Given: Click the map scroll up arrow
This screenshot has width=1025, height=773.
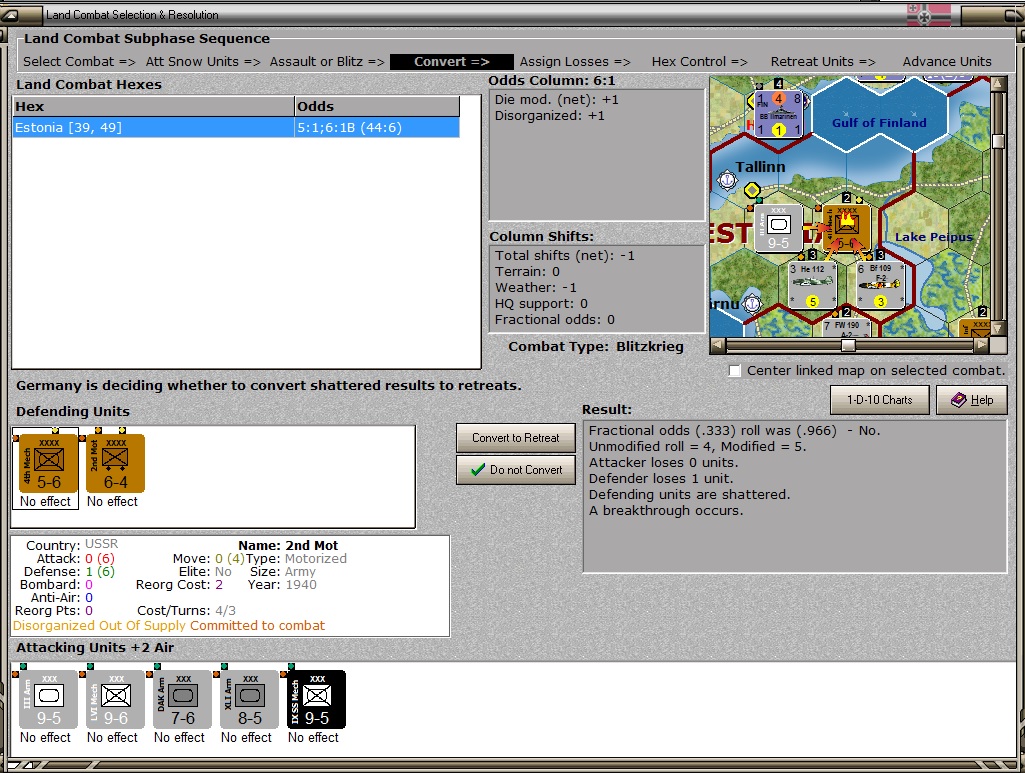Looking at the screenshot, I should coord(998,84).
